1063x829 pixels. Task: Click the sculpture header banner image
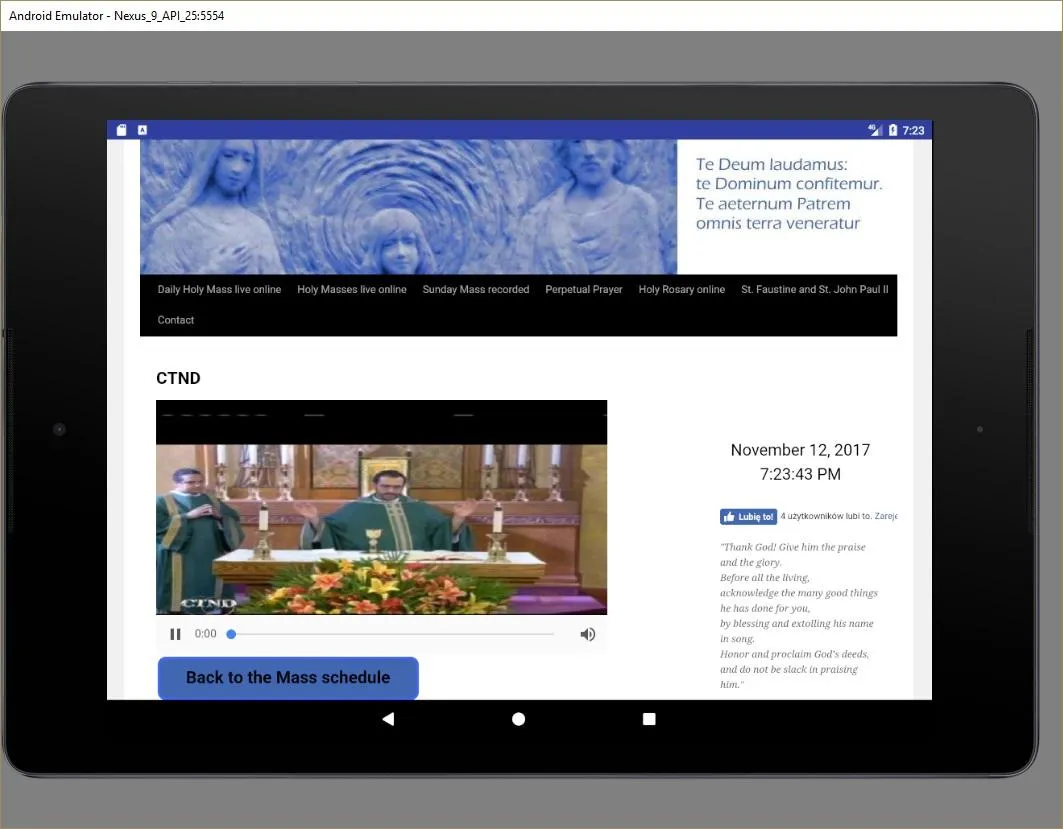(408, 207)
